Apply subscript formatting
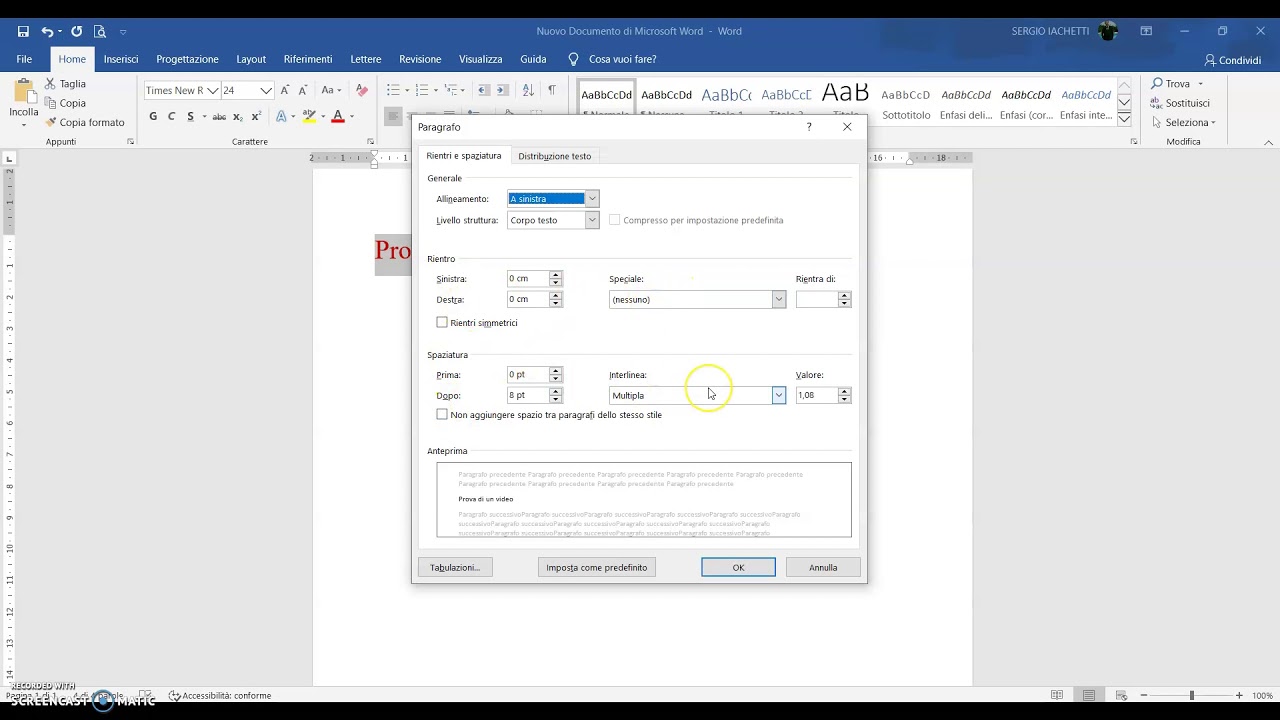 point(238,117)
